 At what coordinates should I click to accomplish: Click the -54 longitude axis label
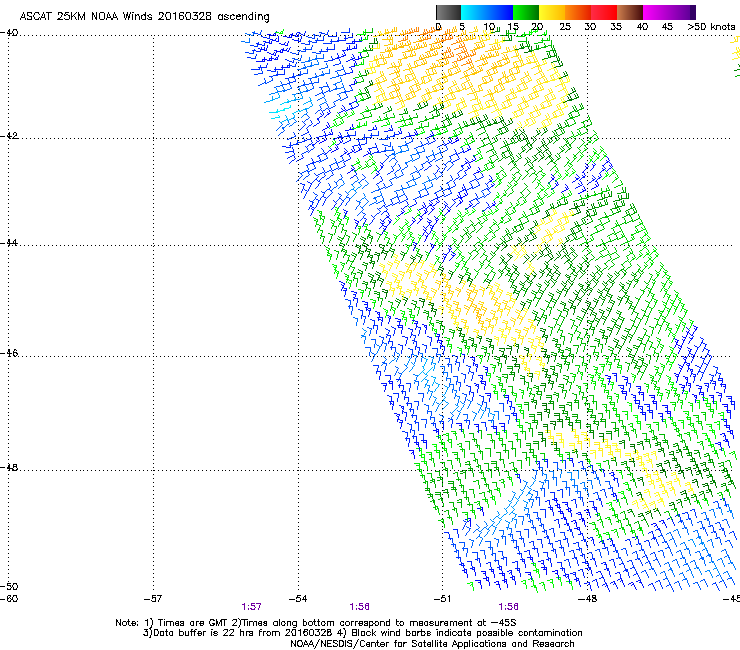pyautogui.click(x=298, y=599)
